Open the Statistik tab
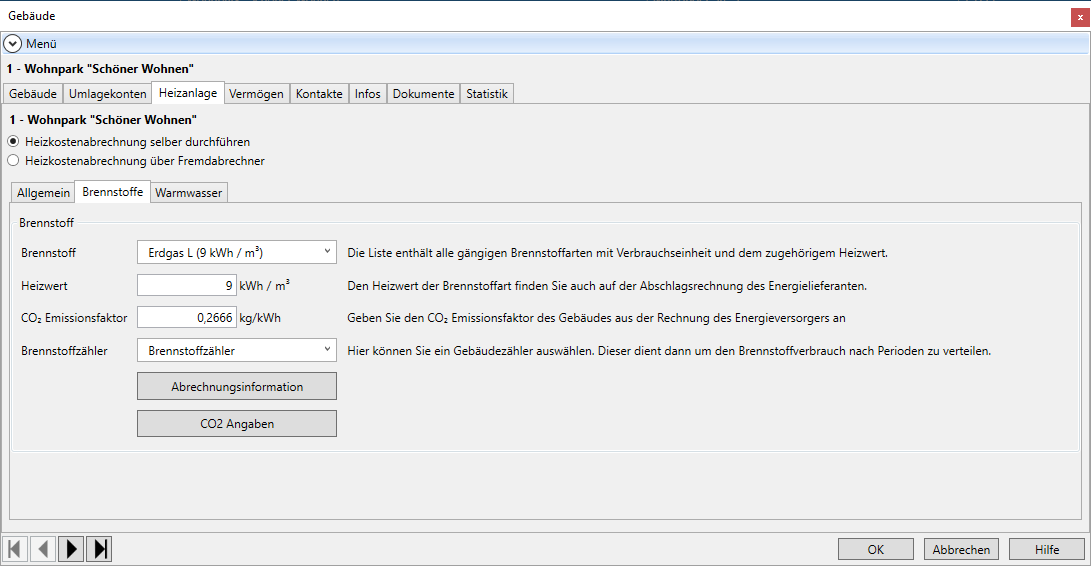The height and width of the screenshot is (566, 1091). [487, 94]
